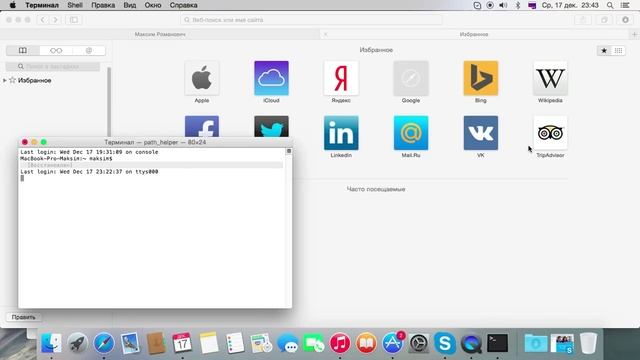Open the Bing favorite tile

coord(481,78)
